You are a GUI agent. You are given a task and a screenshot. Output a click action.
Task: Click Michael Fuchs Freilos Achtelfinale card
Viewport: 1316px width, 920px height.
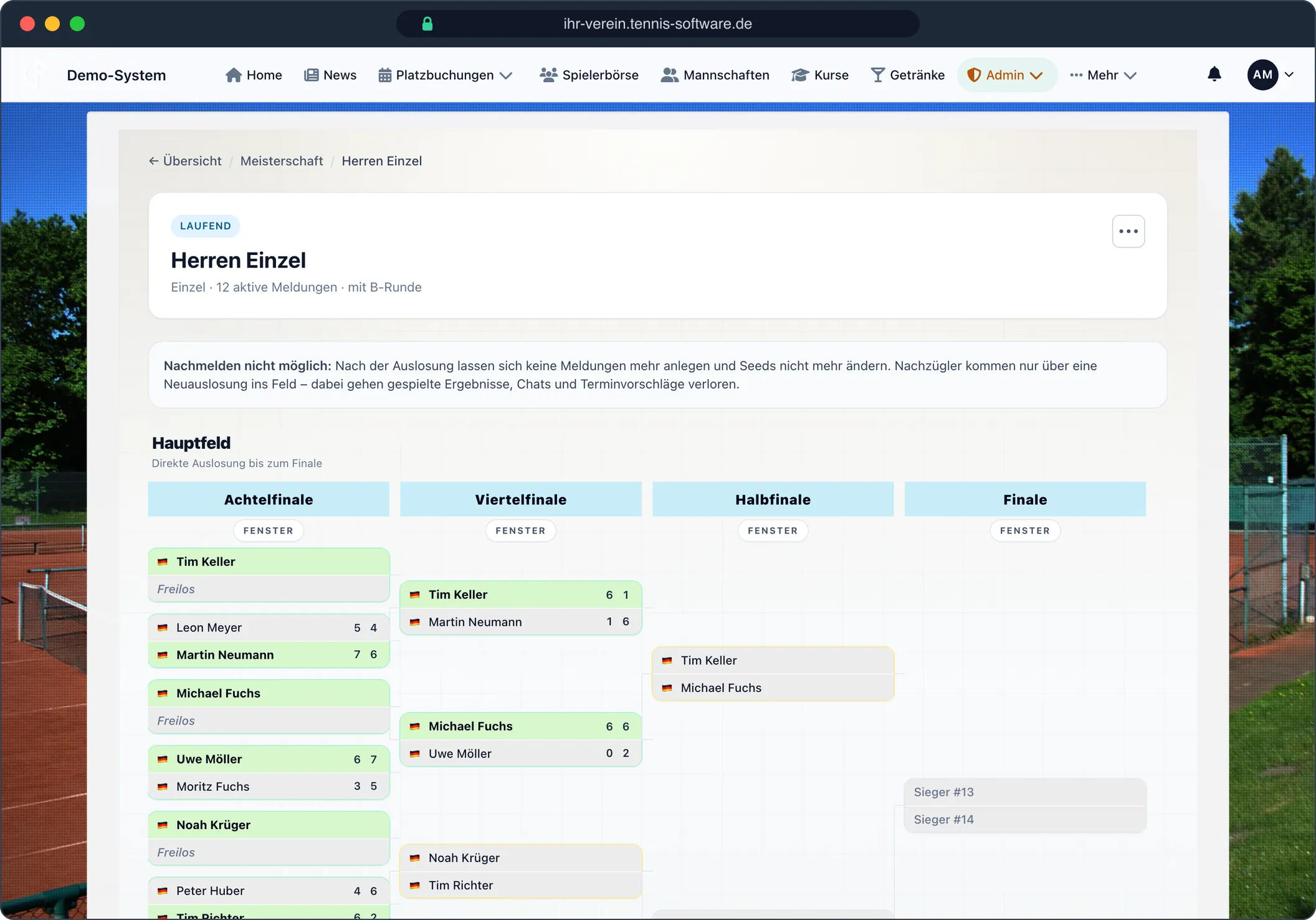click(269, 706)
